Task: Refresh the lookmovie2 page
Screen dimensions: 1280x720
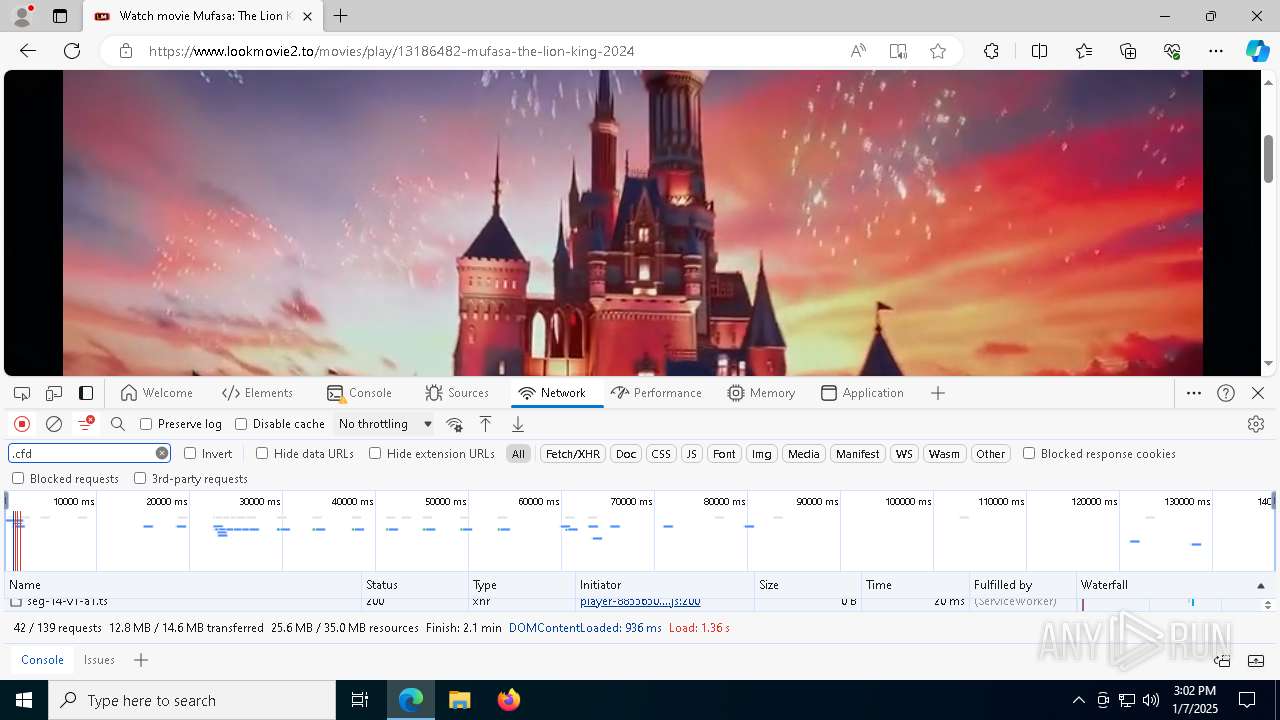Action: point(72,51)
